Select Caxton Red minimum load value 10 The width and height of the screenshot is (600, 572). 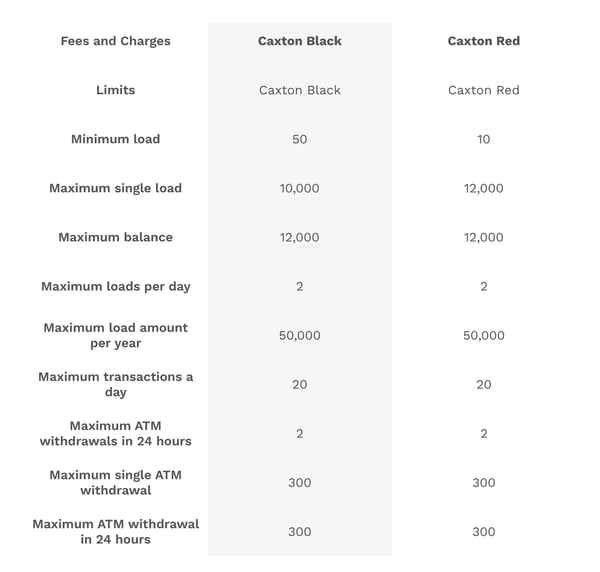point(484,139)
